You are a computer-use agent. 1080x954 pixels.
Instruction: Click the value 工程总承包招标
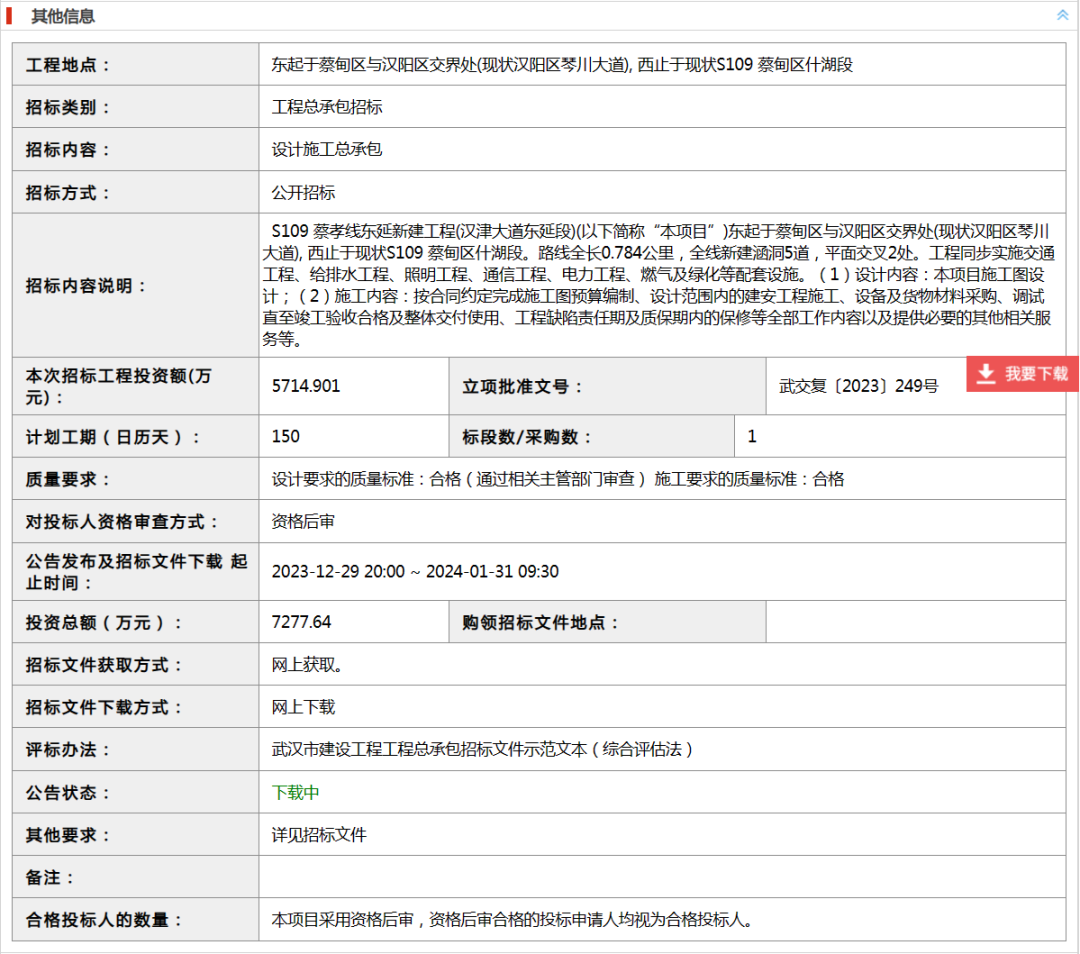click(327, 107)
